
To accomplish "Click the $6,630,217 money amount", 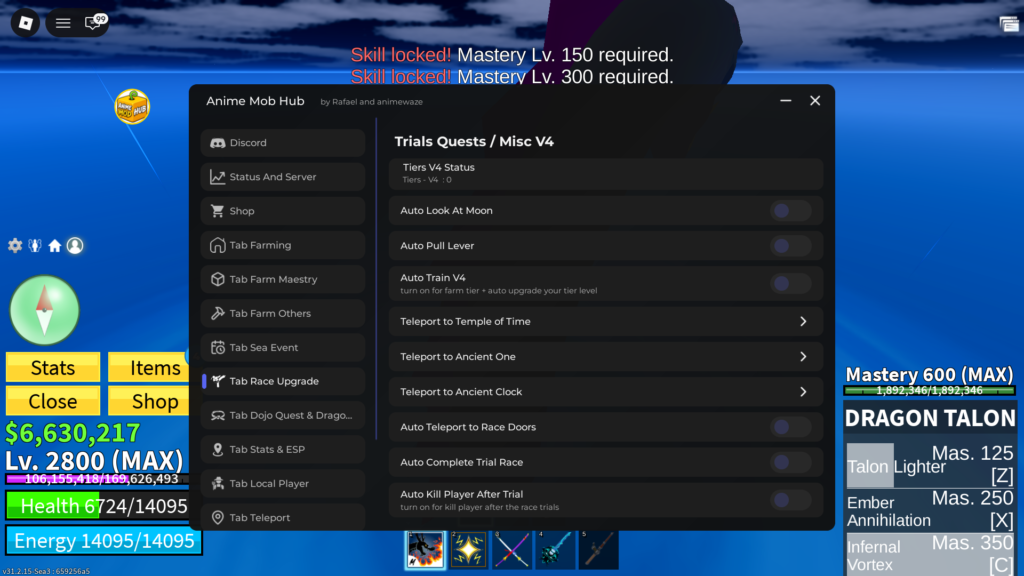I will (x=72, y=433).
